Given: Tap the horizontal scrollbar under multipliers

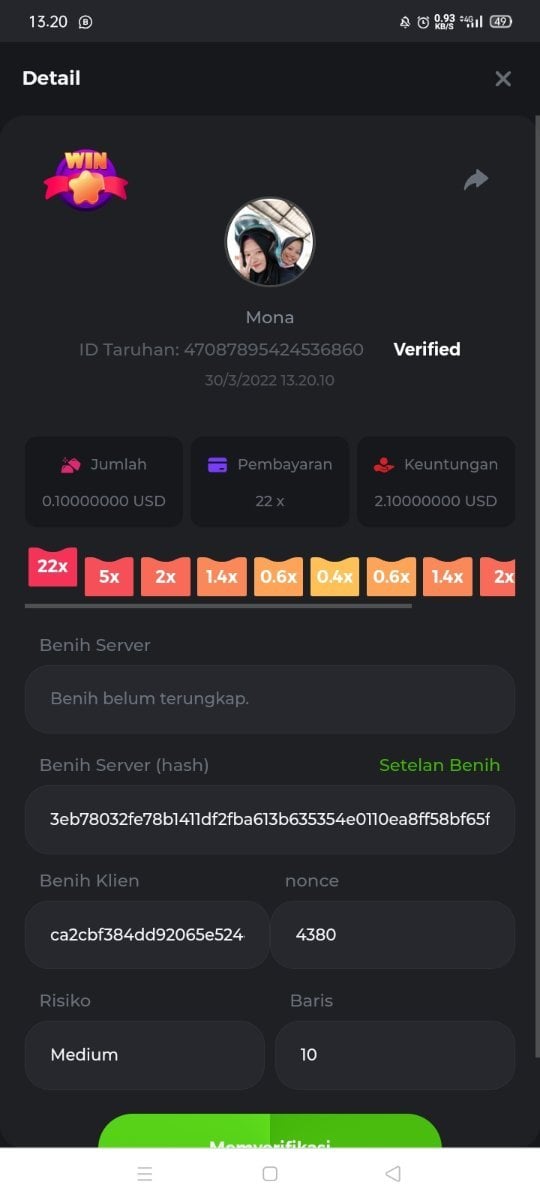Looking at the screenshot, I should (x=218, y=605).
